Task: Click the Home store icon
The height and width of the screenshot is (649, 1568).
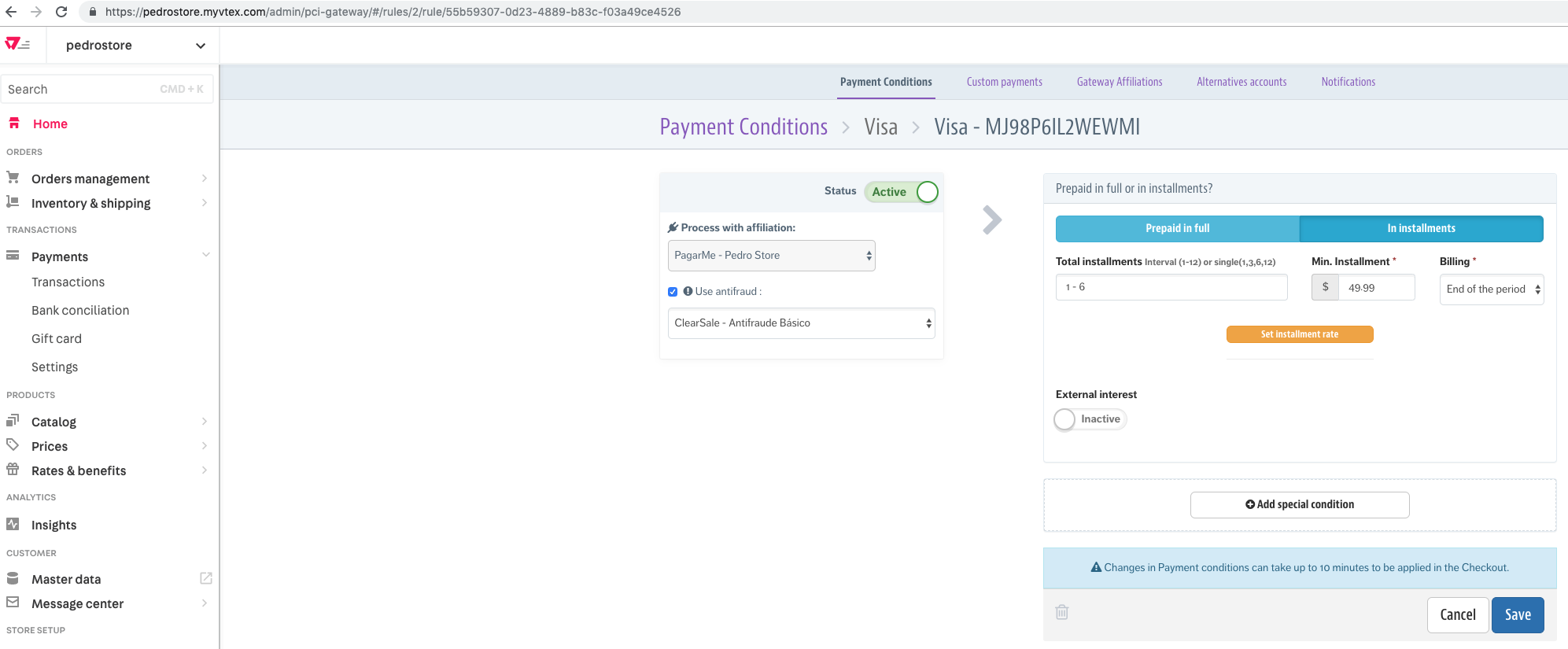Action: [x=13, y=123]
